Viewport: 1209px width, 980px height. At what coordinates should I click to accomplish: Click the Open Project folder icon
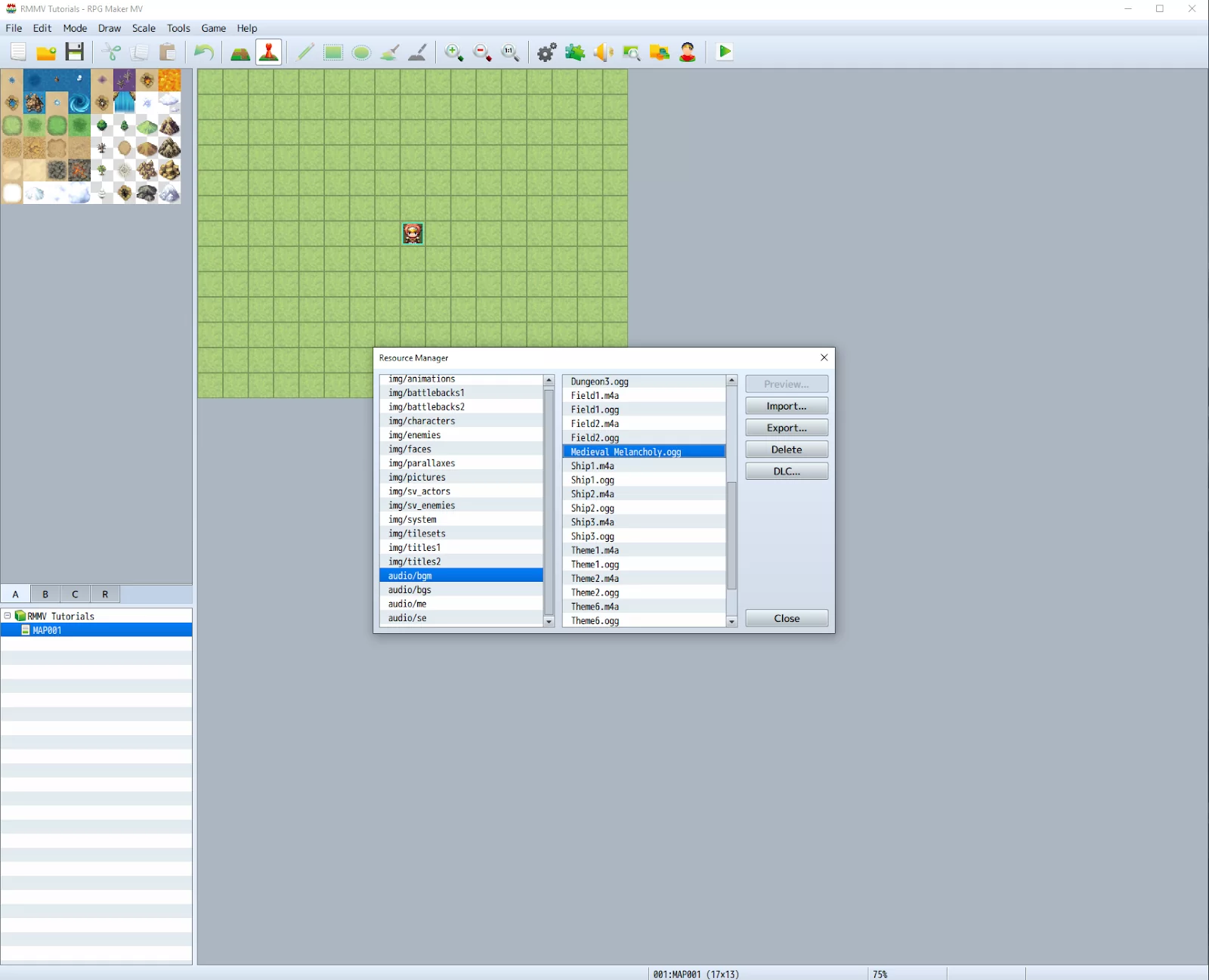(x=46, y=52)
